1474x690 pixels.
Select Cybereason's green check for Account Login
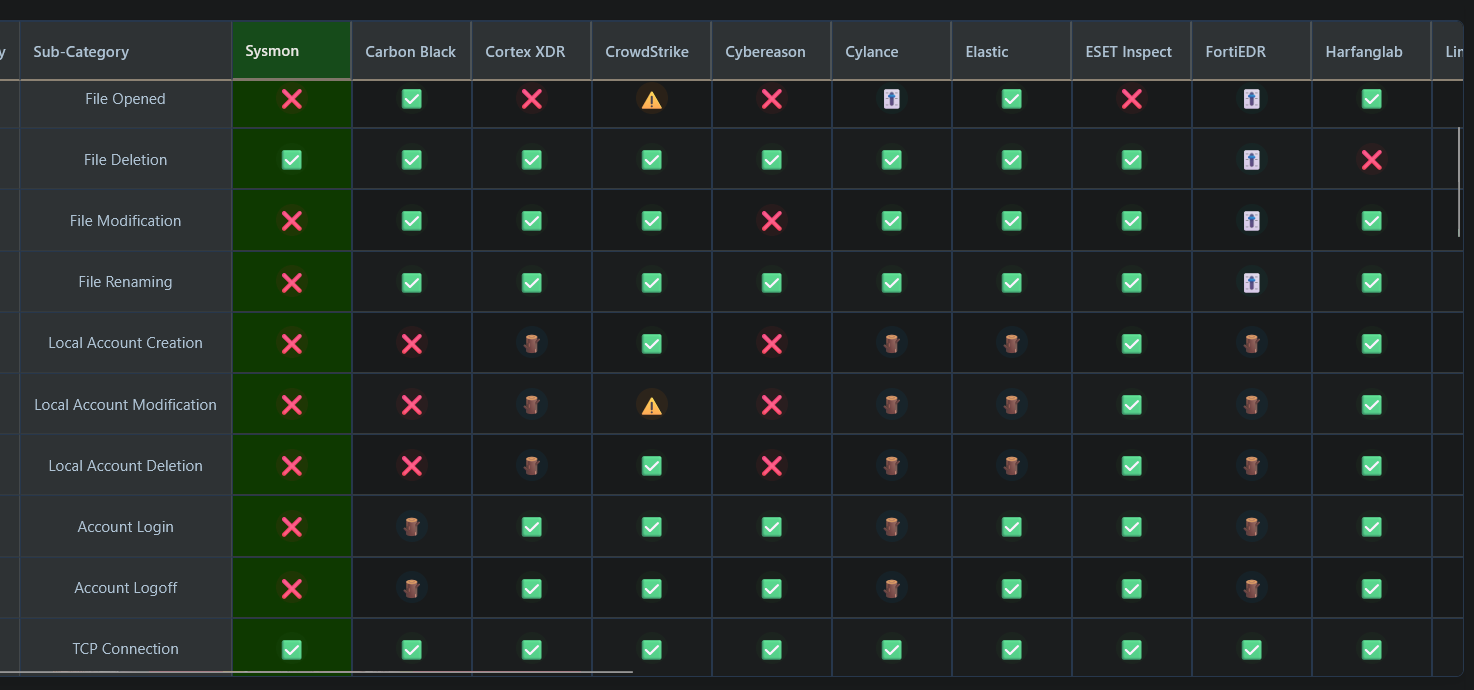point(772,527)
